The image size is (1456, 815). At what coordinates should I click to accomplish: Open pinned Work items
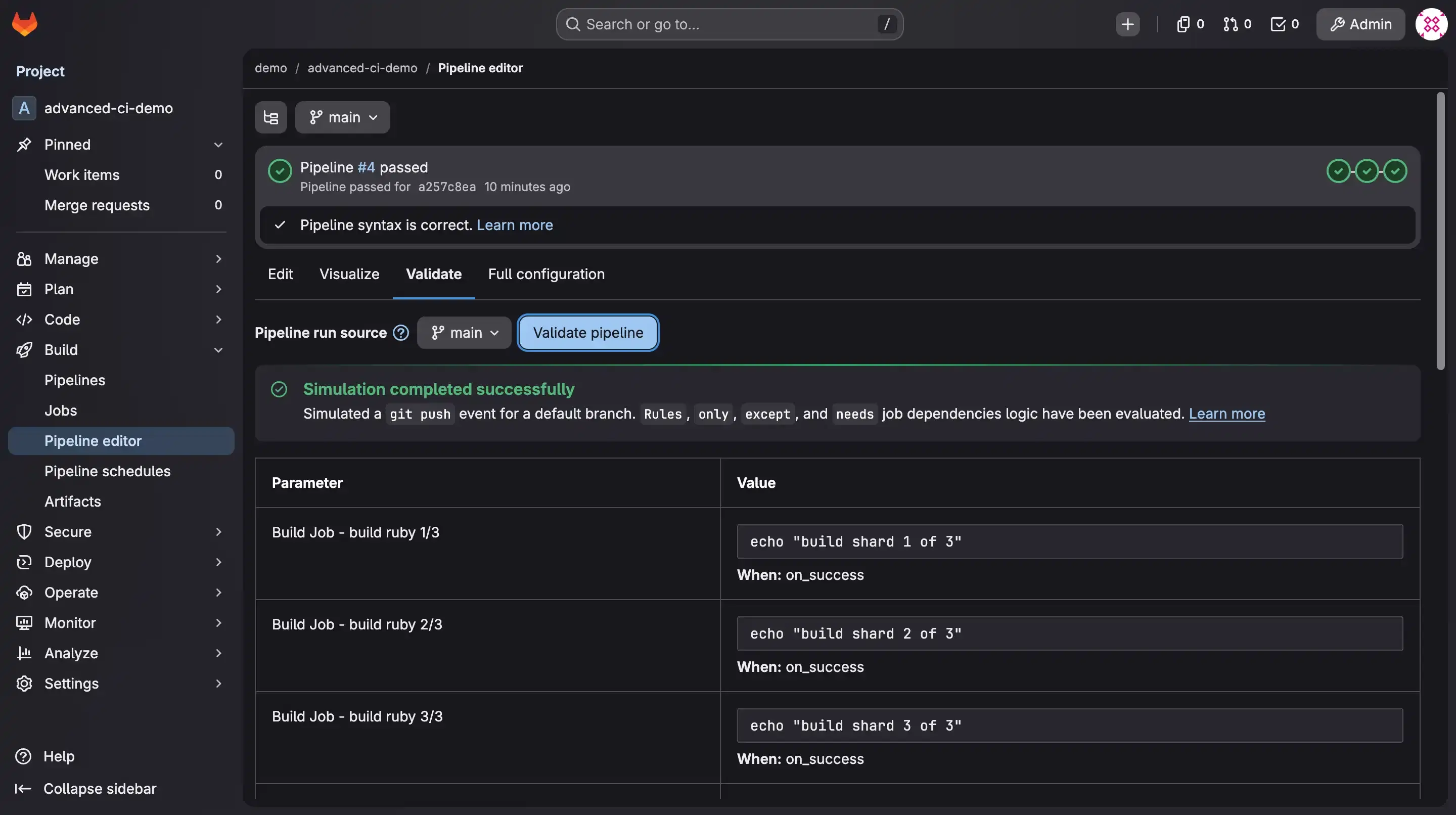(121, 174)
